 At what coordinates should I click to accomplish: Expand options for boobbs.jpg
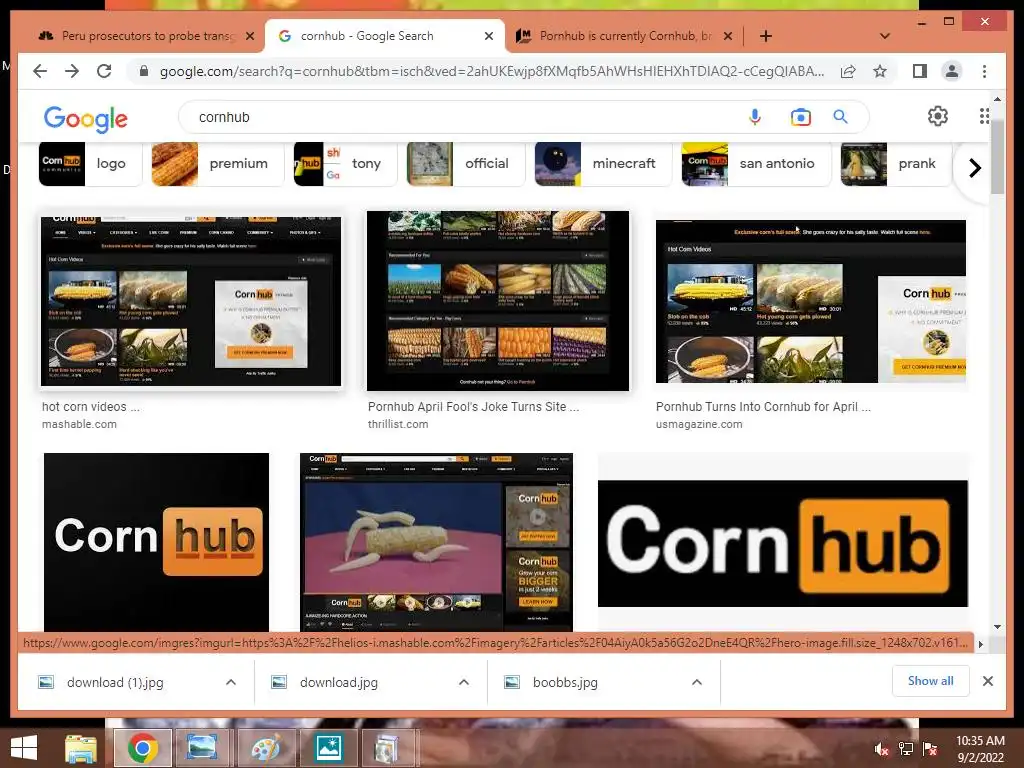(x=697, y=682)
